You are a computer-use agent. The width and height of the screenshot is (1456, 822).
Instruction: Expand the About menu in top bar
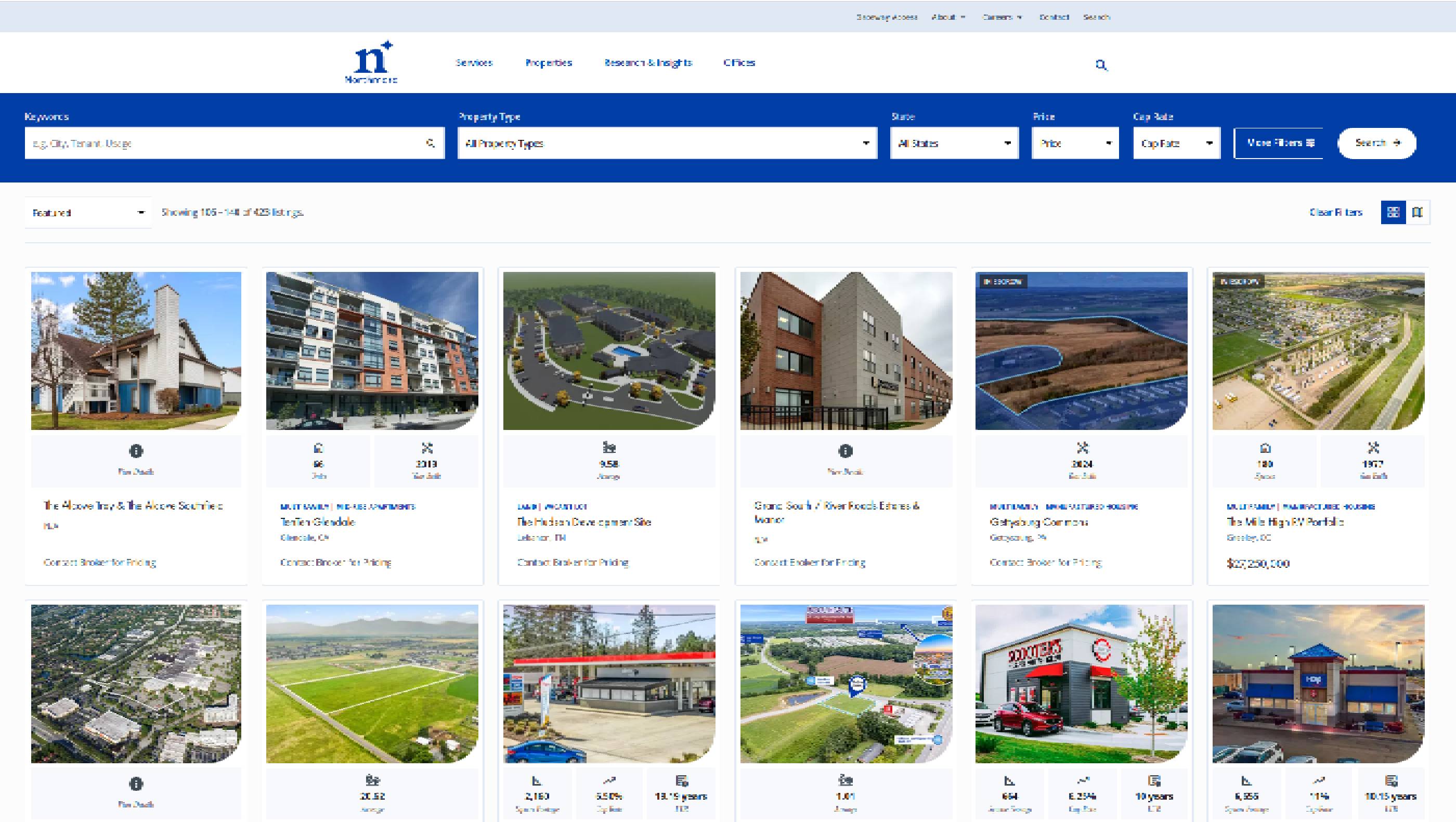[948, 17]
